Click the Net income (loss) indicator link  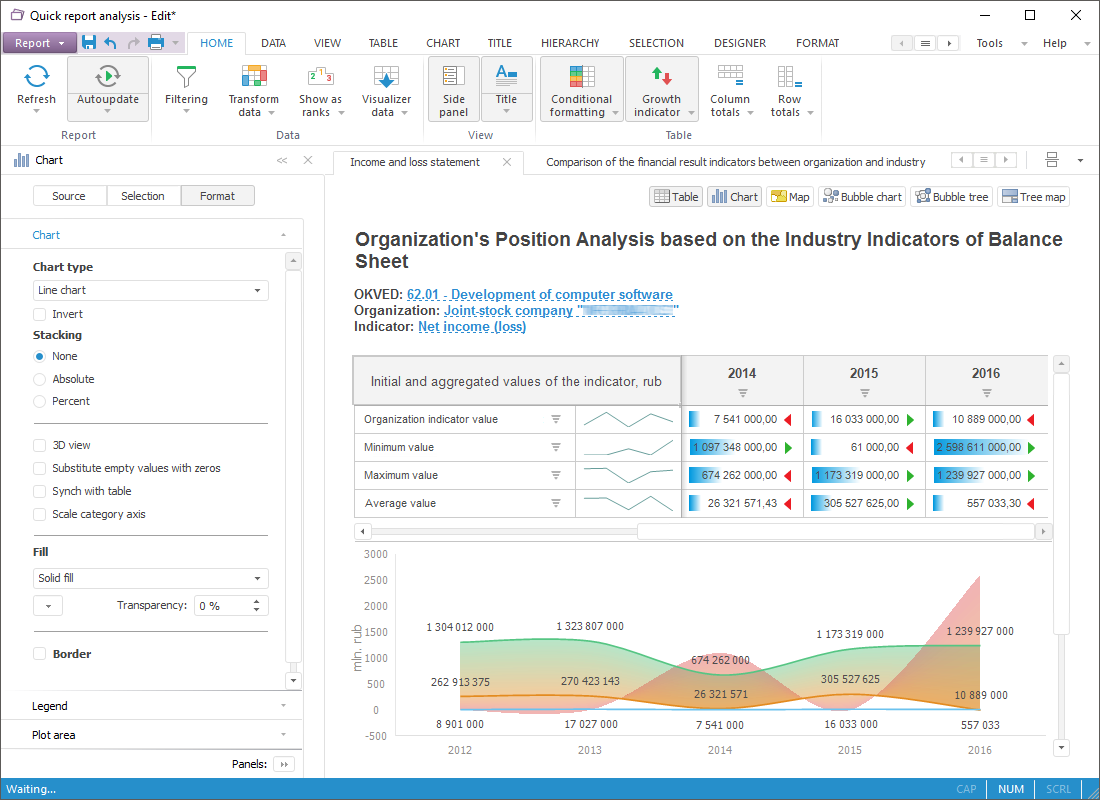click(x=472, y=327)
